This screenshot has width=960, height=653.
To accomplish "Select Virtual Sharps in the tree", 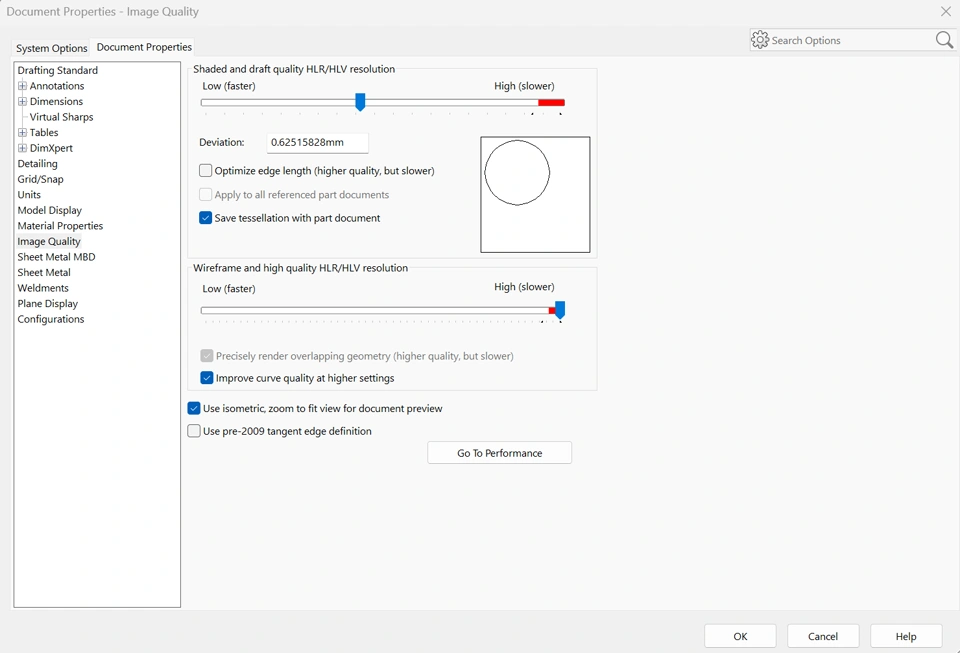I will pos(61,117).
